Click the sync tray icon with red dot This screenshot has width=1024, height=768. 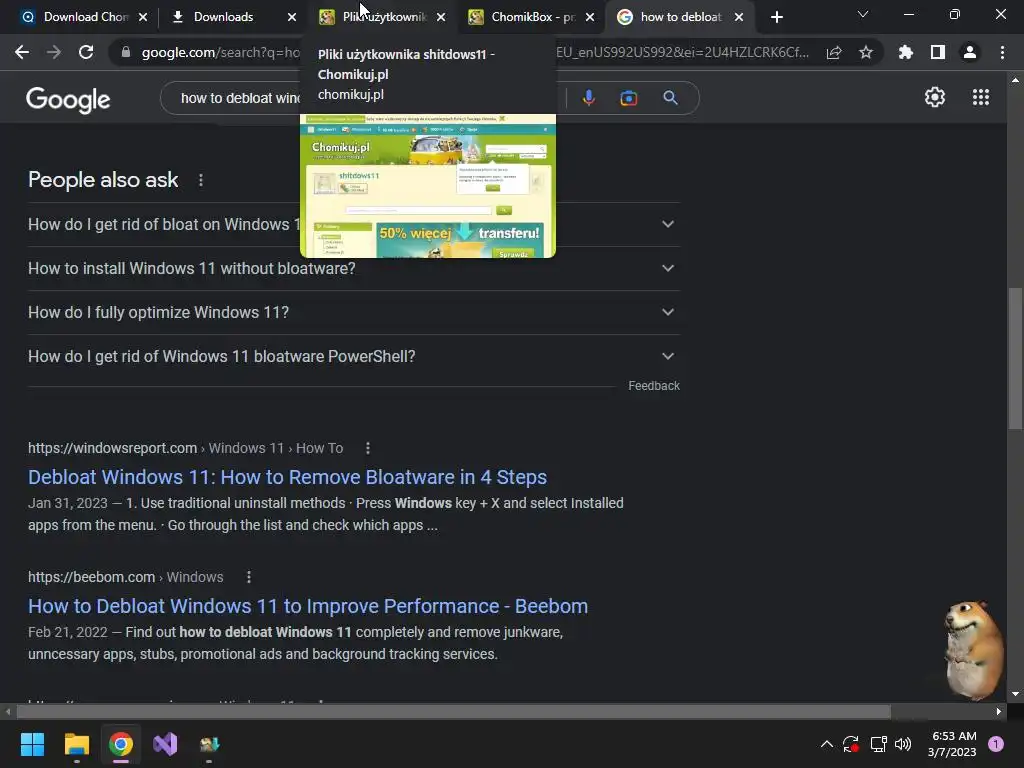[x=851, y=744]
